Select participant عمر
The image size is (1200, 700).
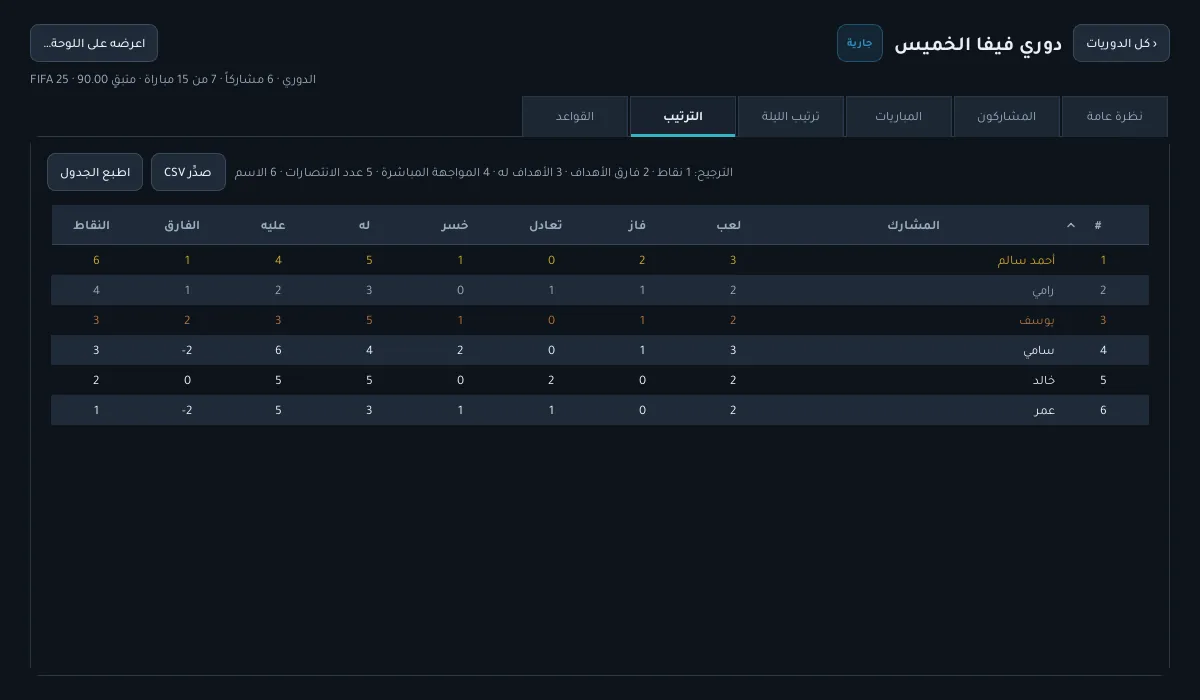click(1045, 410)
